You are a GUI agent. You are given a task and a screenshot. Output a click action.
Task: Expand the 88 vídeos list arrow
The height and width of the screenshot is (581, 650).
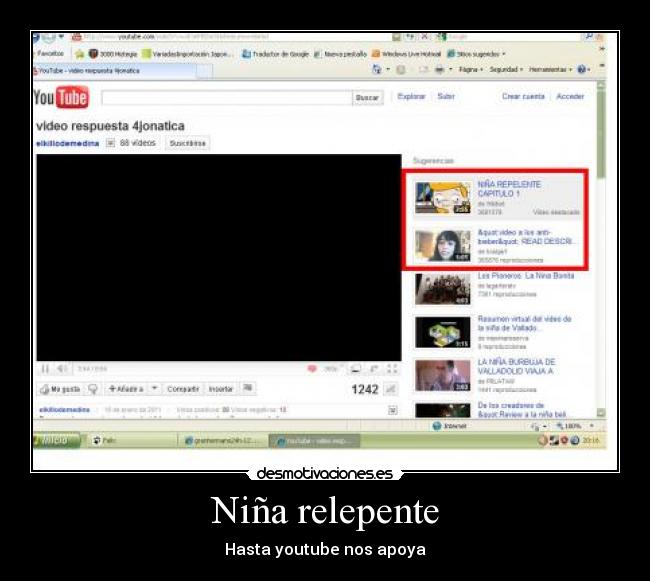(x=110, y=143)
